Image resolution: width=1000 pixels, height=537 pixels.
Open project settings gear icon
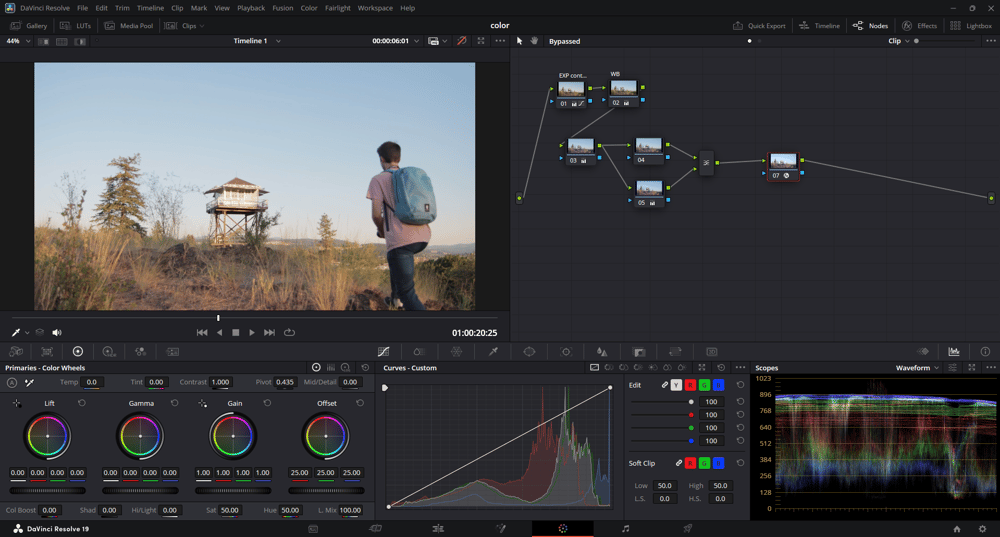point(982,529)
